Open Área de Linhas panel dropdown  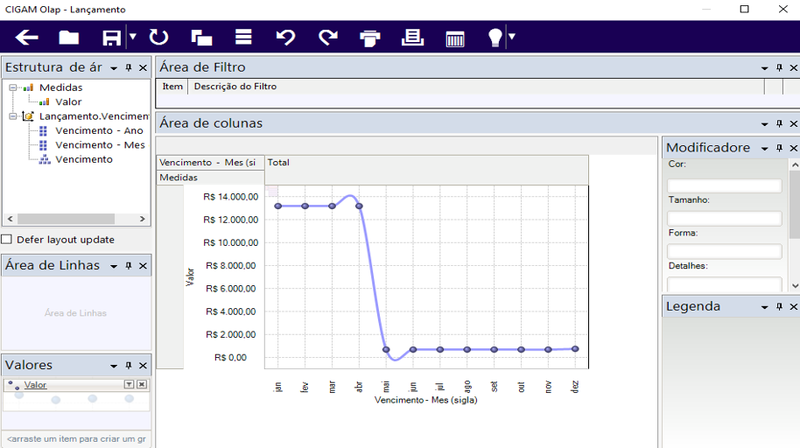click(114, 266)
